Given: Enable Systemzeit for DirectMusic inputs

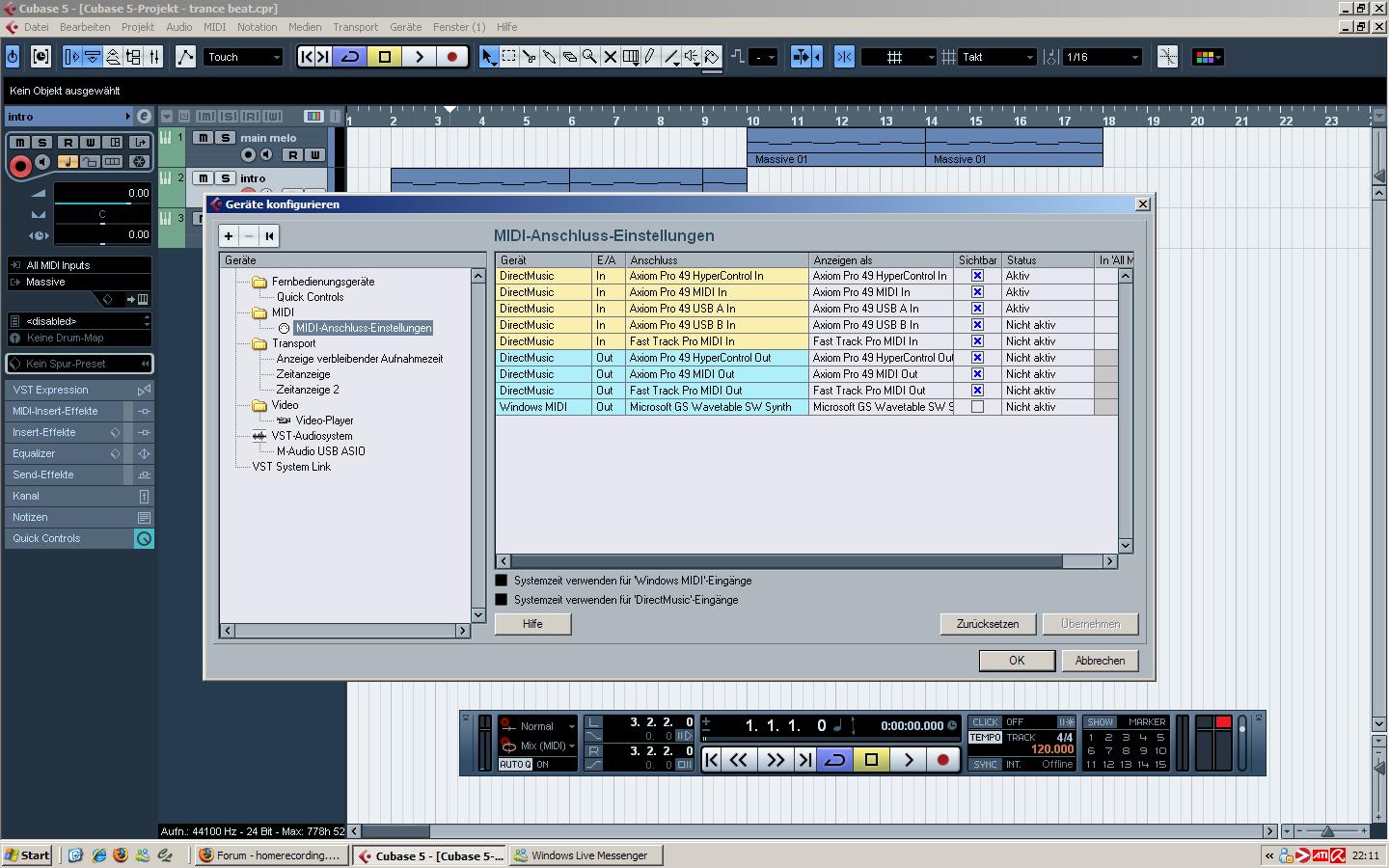Looking at the screenshot, I should point(502,600).
